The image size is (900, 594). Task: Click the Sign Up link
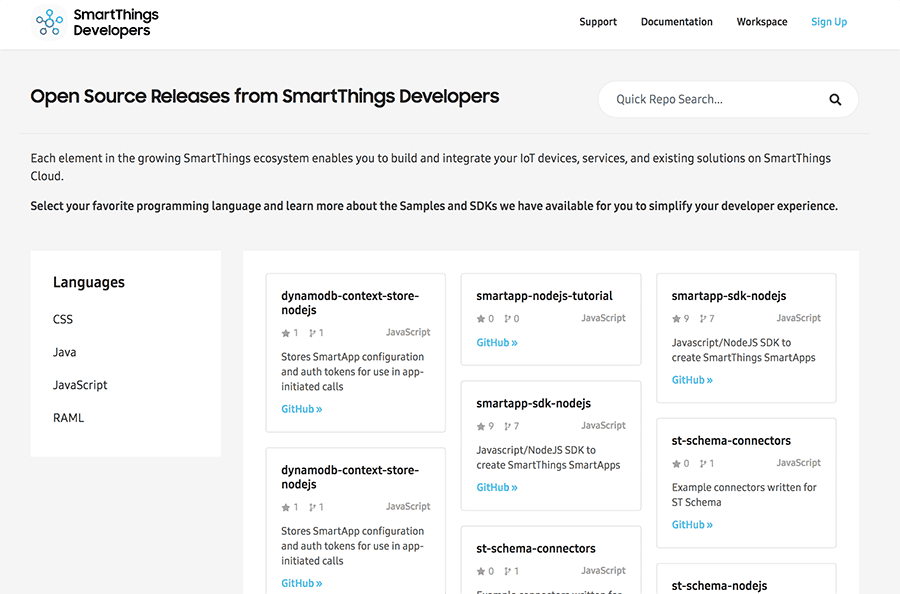click(x=828, y=22)
